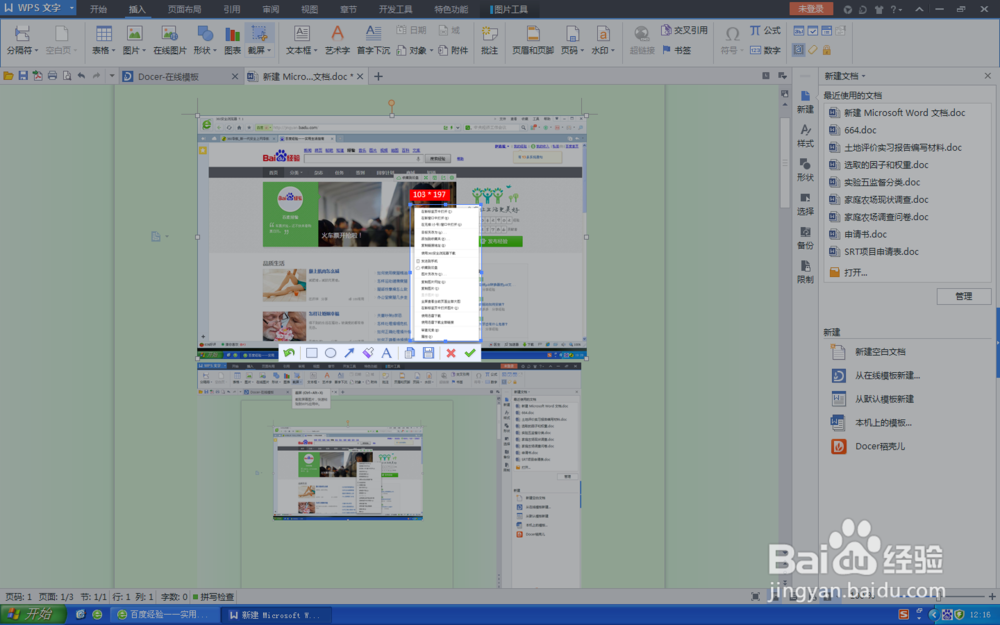Open 选择 selection pane in the side strip
The height and width of the screenshot is (625, 1000).
tap(805, 204)
